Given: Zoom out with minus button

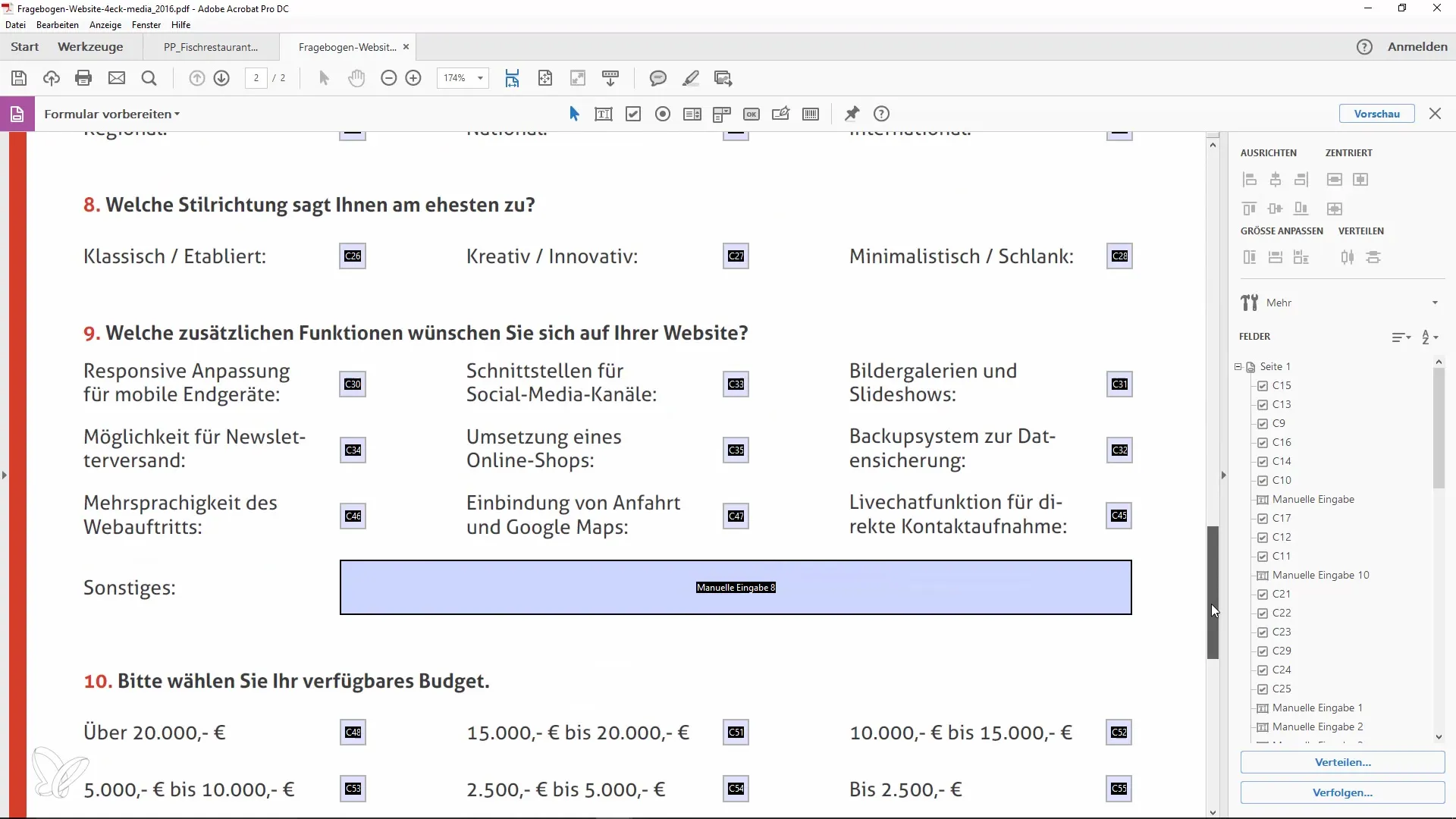Looking at the screenshot, I should tap(388, 78).
